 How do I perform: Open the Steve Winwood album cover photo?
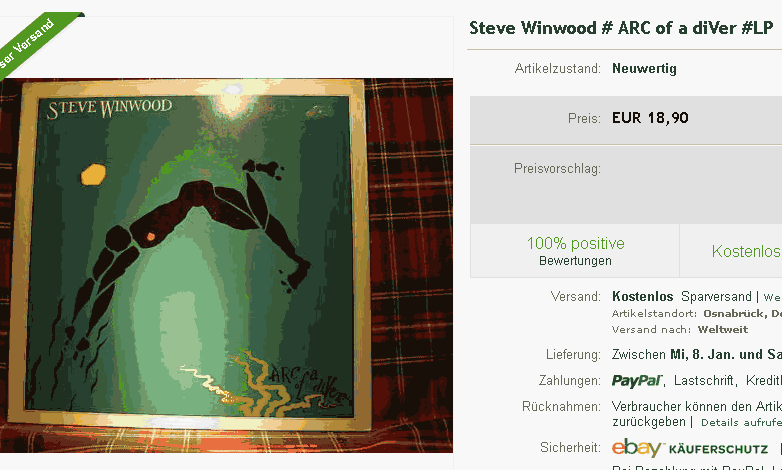click(226, 265)
